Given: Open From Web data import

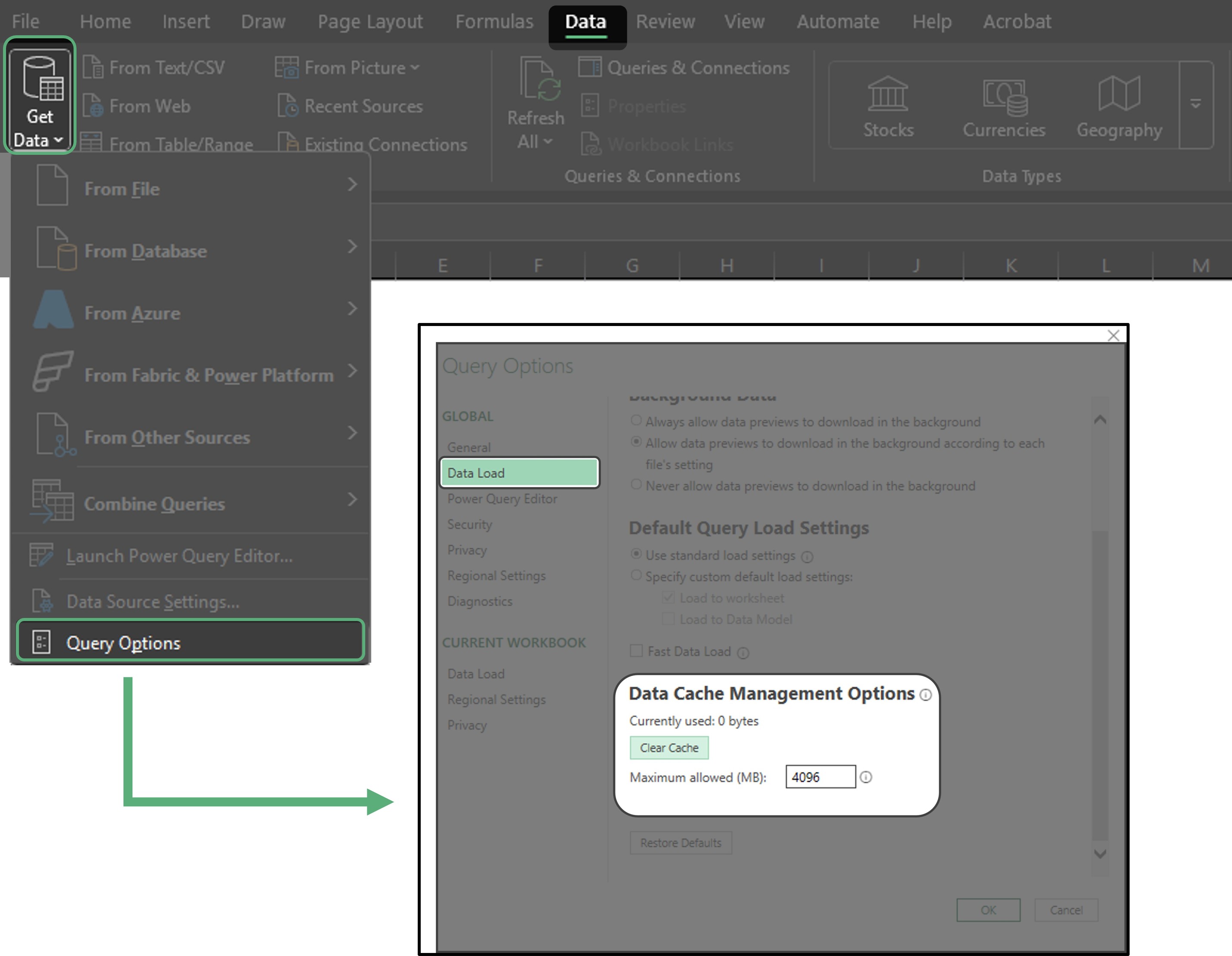Looking at the screenshot, I should pyautogui.click(x=149, y=106).
